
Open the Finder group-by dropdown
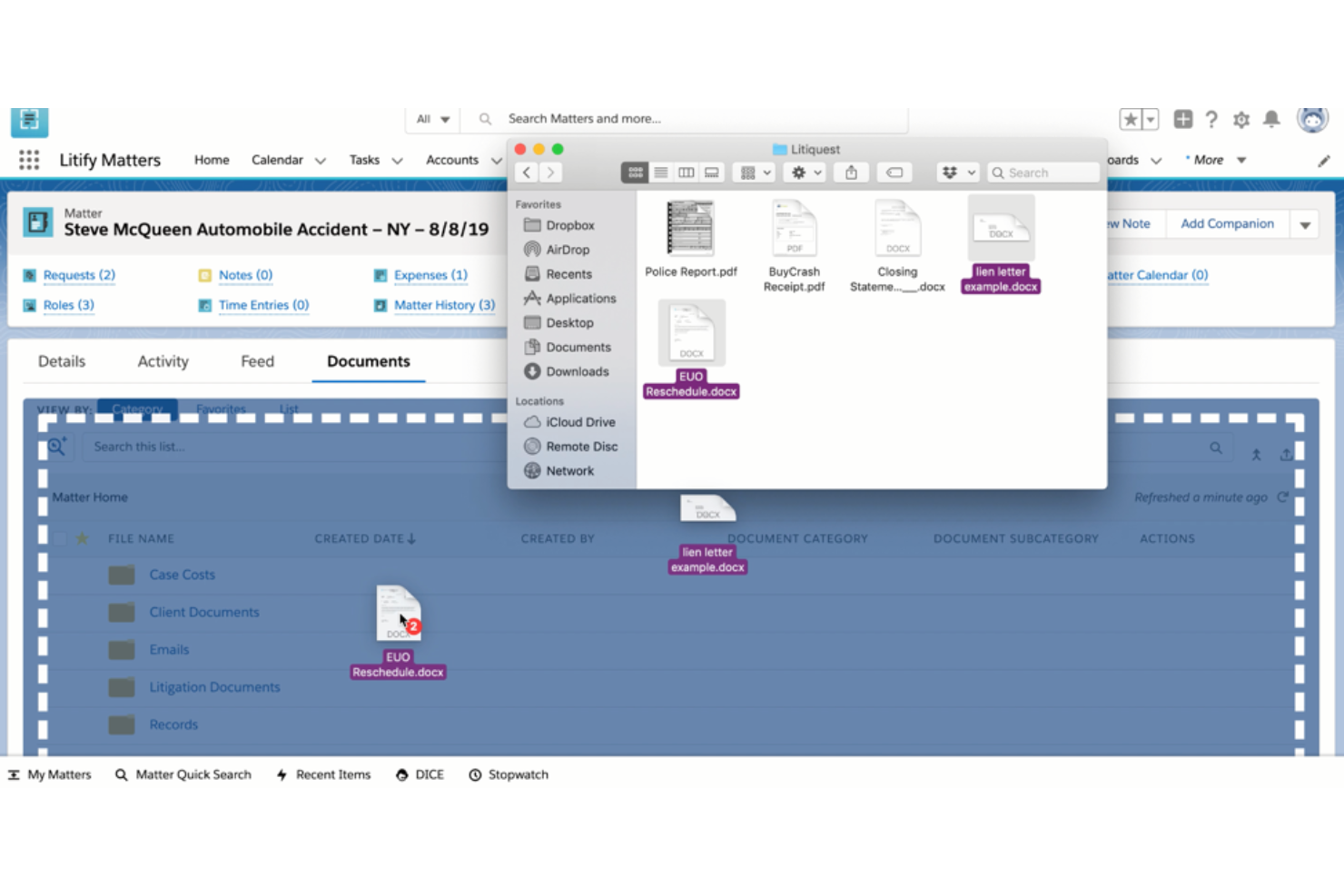pos(756,172)
